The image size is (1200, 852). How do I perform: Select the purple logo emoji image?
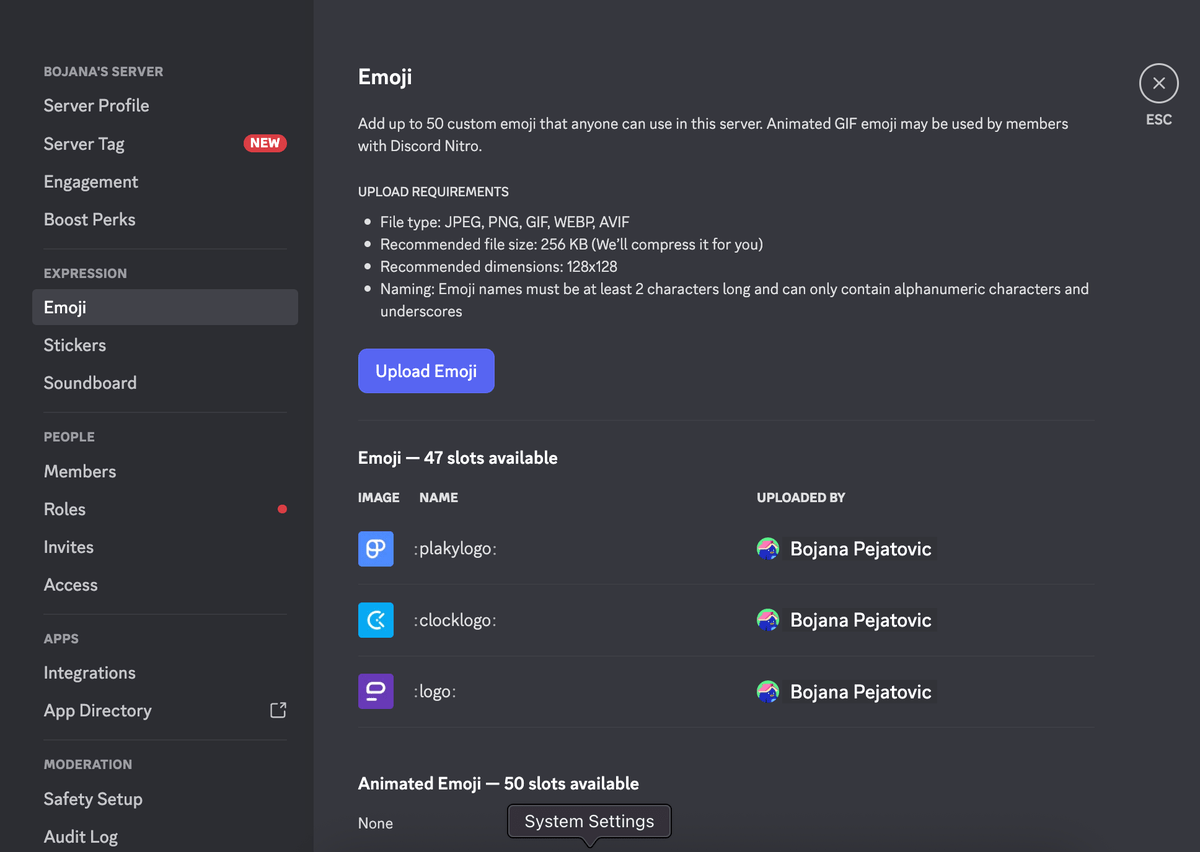(375, 691)
